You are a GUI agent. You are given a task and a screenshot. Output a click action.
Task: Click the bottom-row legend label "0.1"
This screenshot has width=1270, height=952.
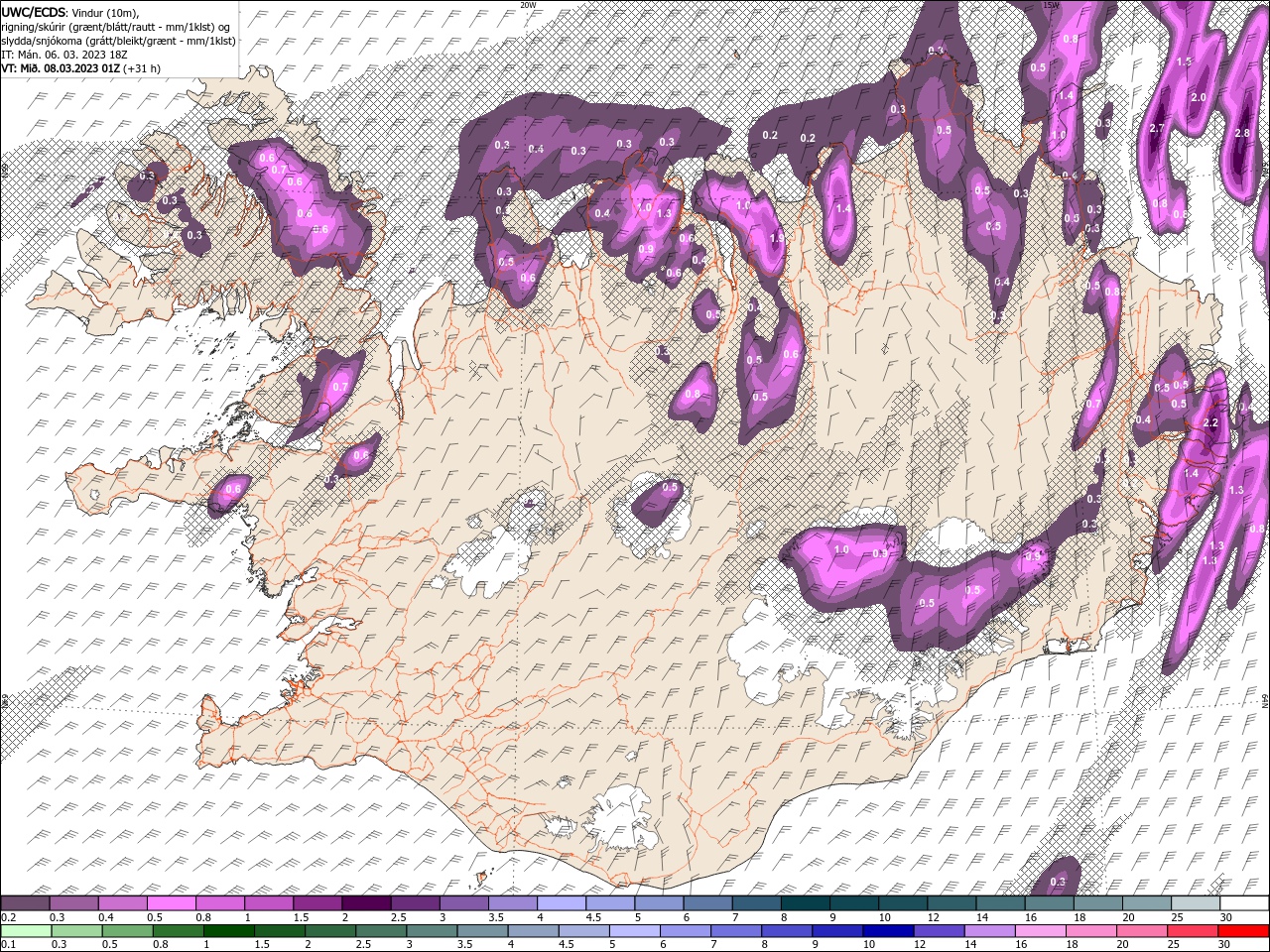[9, 945]
